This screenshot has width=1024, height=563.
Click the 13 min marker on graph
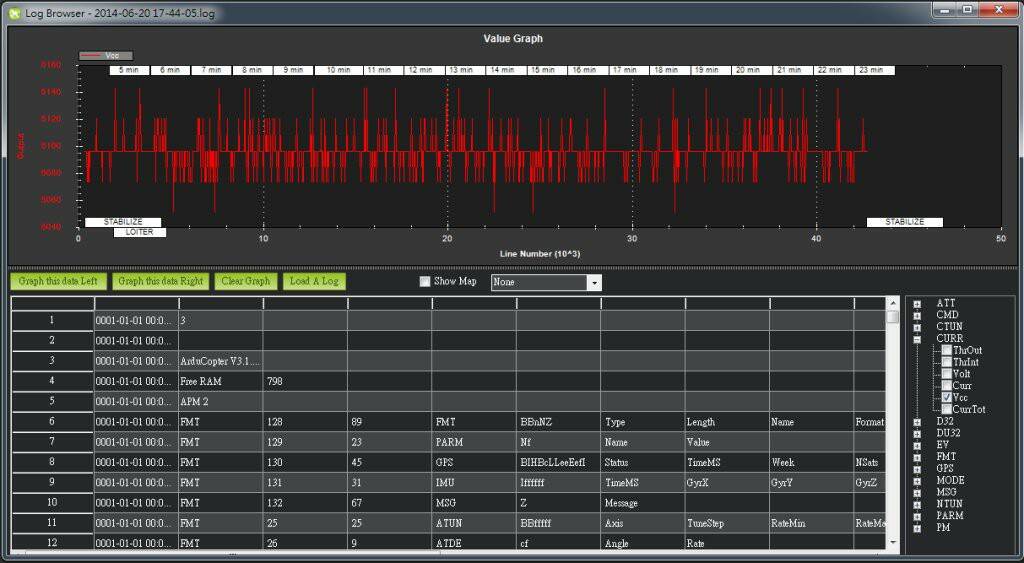pyautogui.click(x=461, y=71)
